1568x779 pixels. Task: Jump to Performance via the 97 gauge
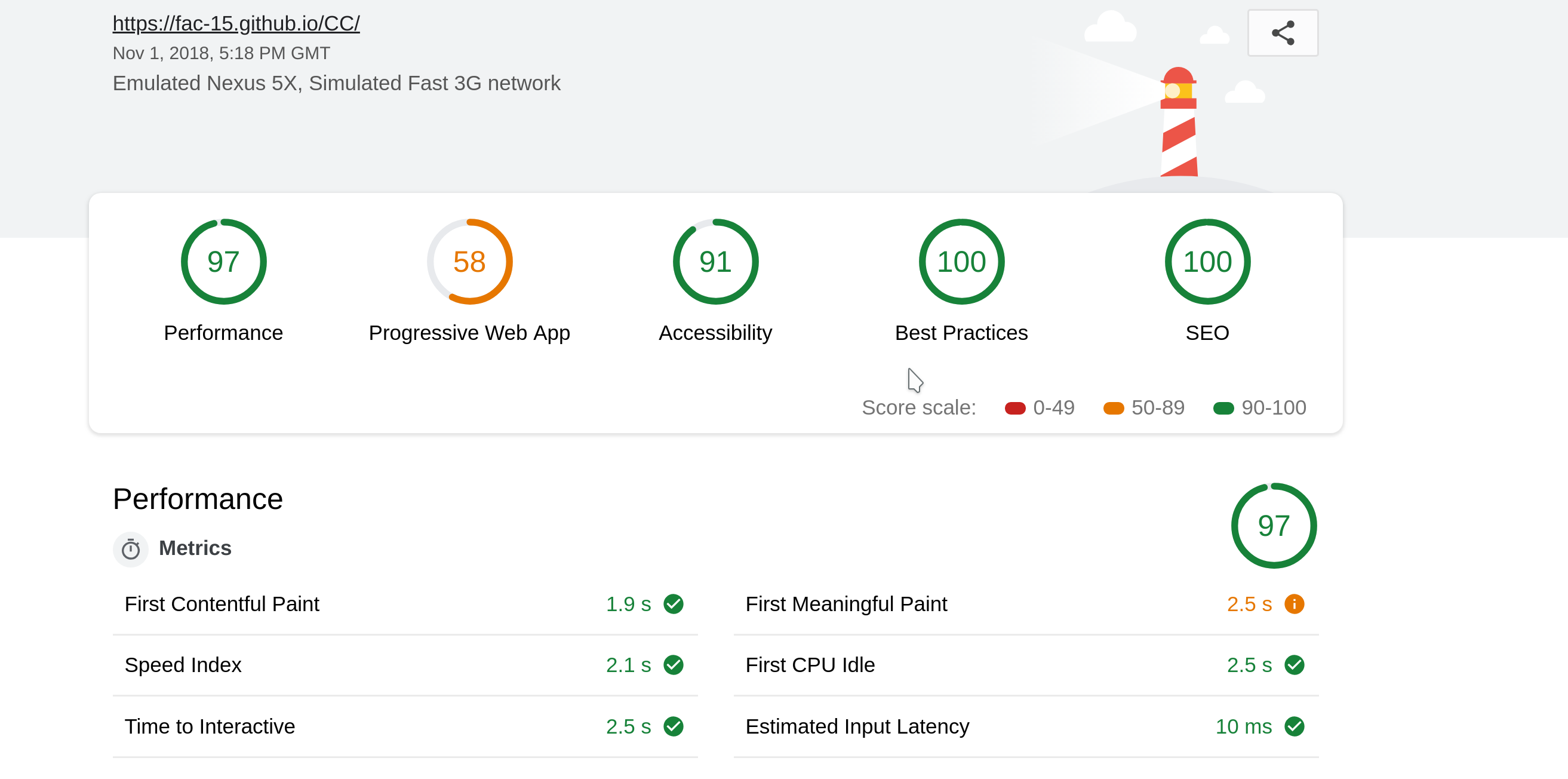[223, 262]
